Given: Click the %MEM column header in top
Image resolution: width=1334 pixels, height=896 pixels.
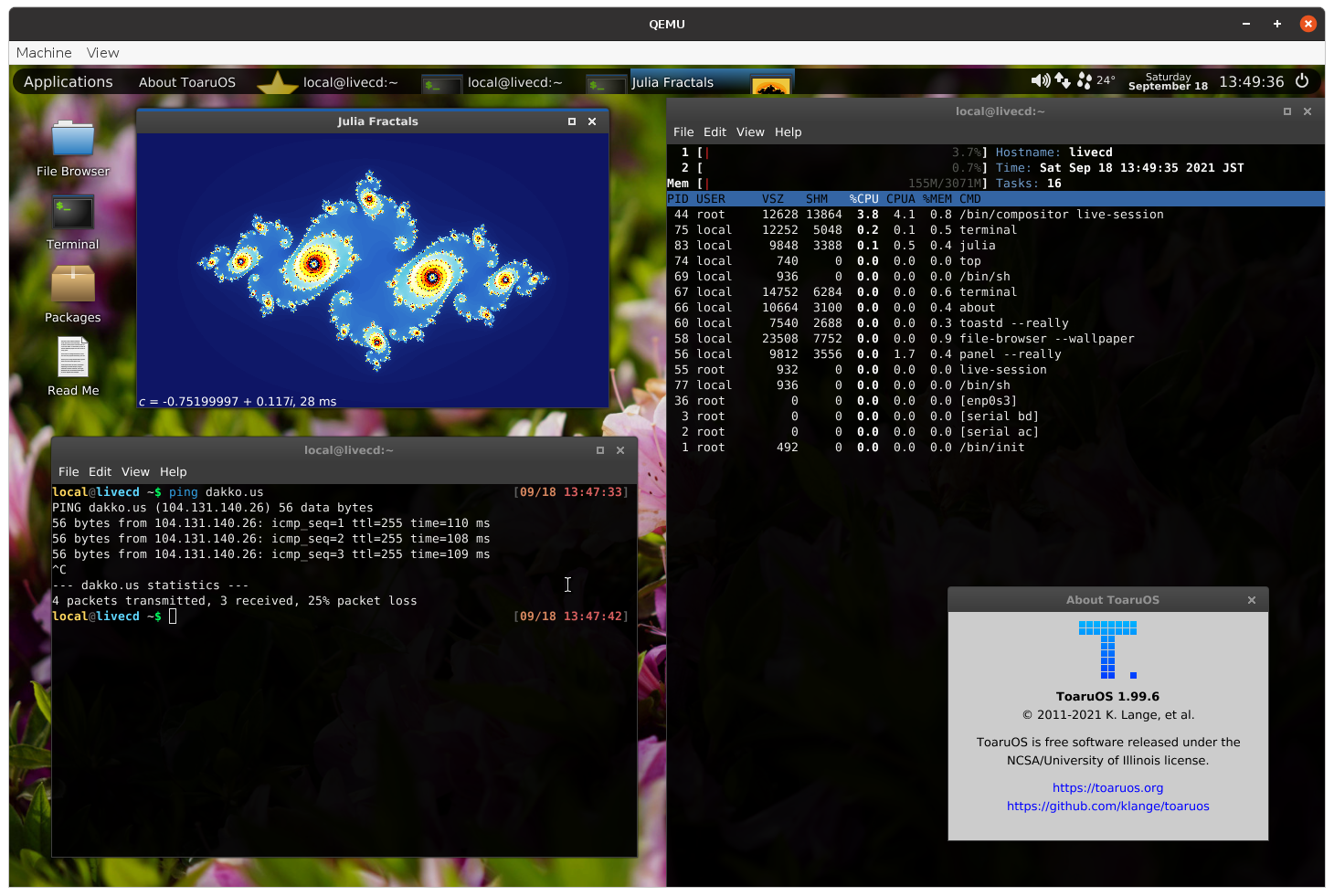Looking at the screenshot, I should click(937, 199).
